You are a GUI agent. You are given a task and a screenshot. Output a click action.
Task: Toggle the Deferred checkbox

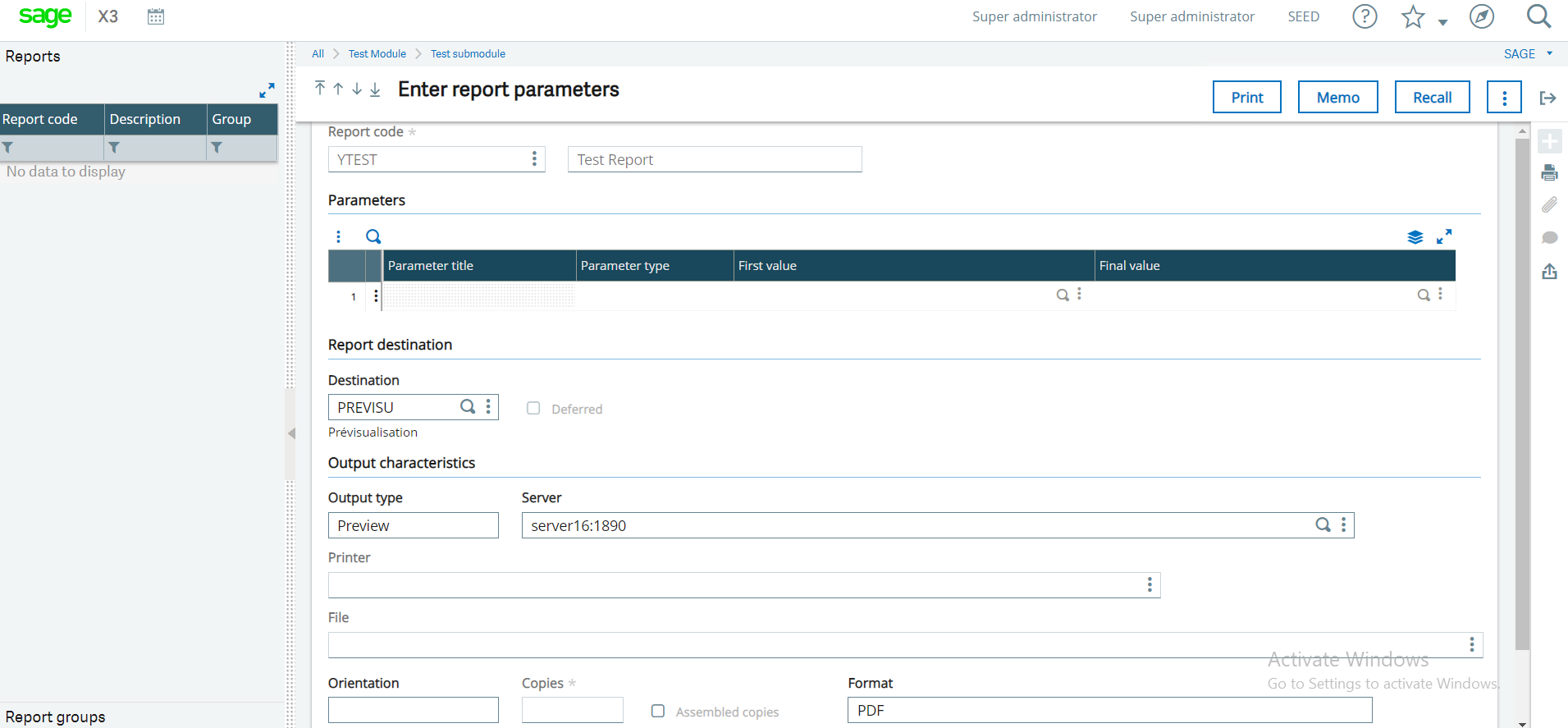(x=533, y=408)
